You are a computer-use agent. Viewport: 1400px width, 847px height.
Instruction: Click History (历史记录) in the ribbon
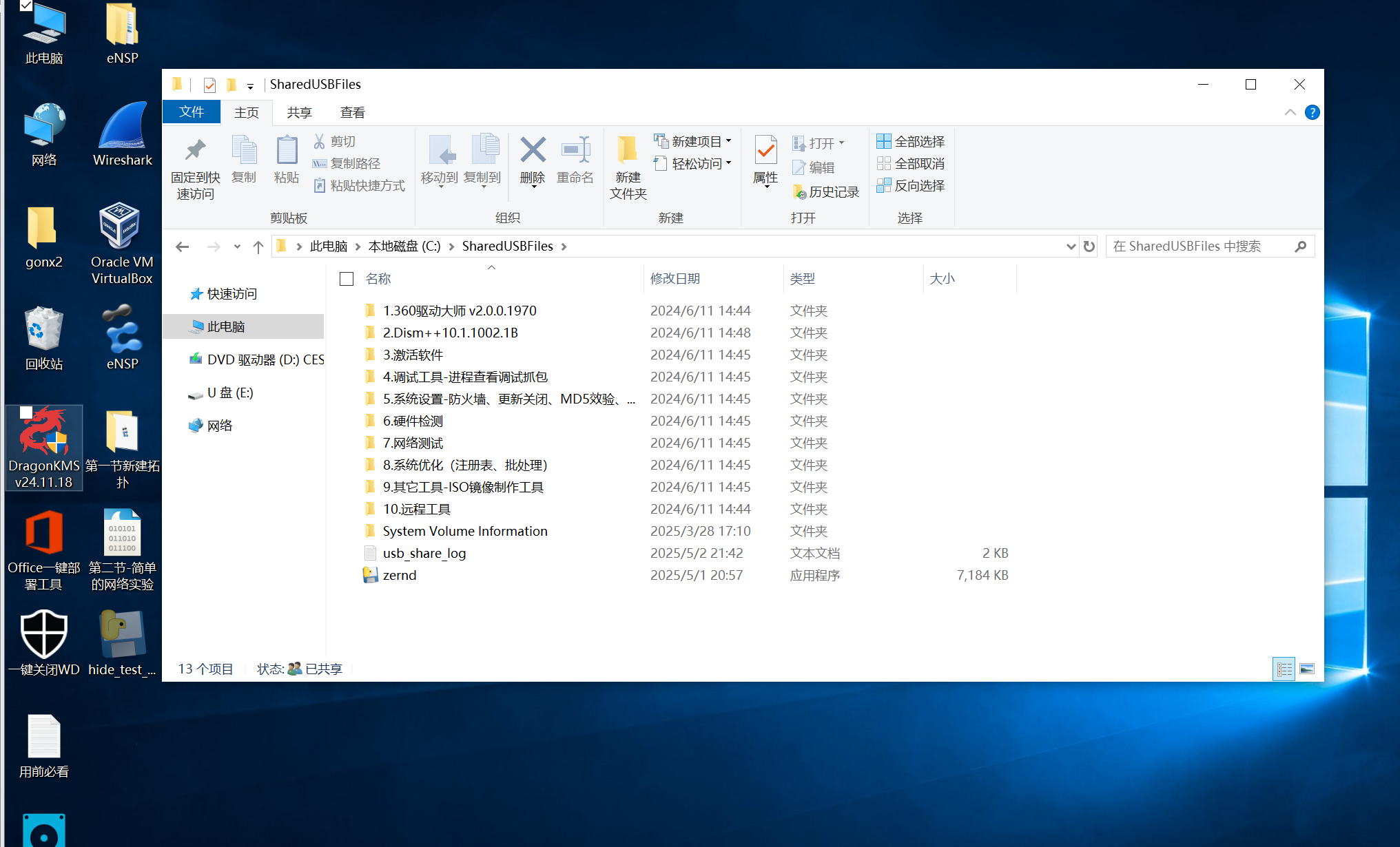(x=827, y=192)
